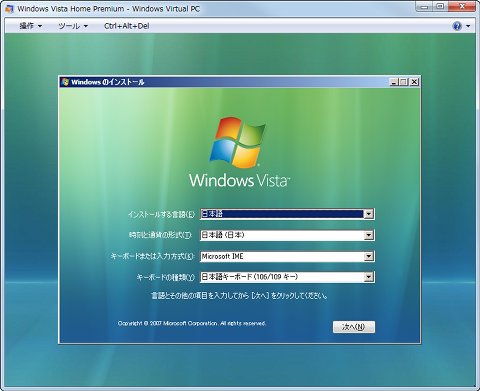Click the instruction text mentioning [次へ]
The width and height of the screenshot is (480, 391).
coord(240,296)
